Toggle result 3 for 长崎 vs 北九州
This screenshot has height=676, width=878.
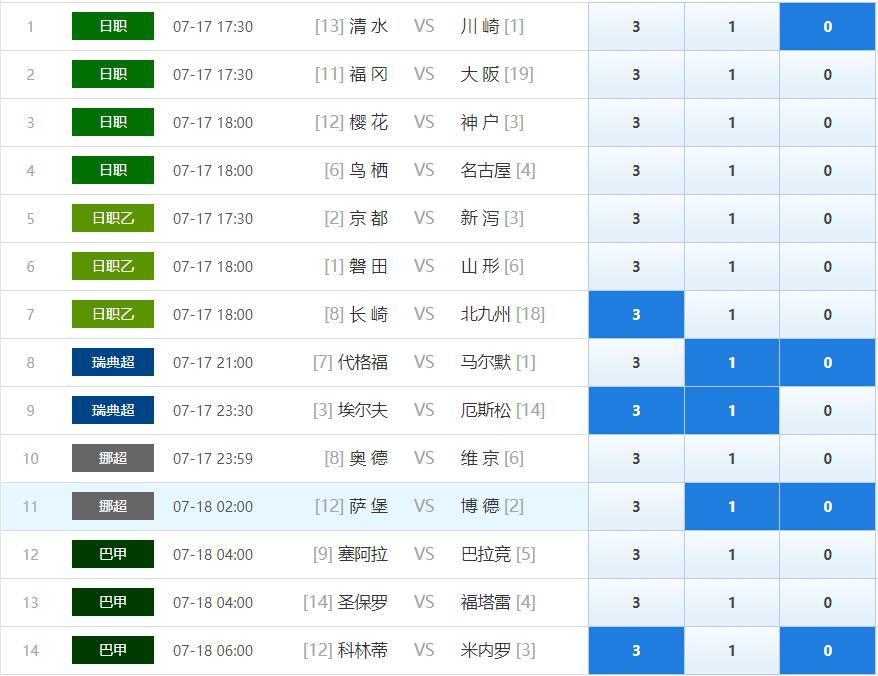(636, 315)
